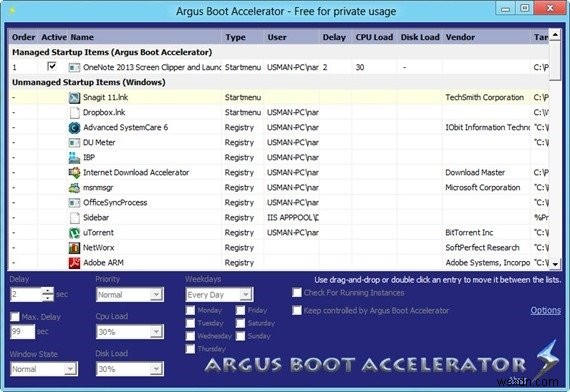The height and width of the screenshot is (392, 570).
Task: Click the DU Meter entry icon
Action: [x=74, y=143]
